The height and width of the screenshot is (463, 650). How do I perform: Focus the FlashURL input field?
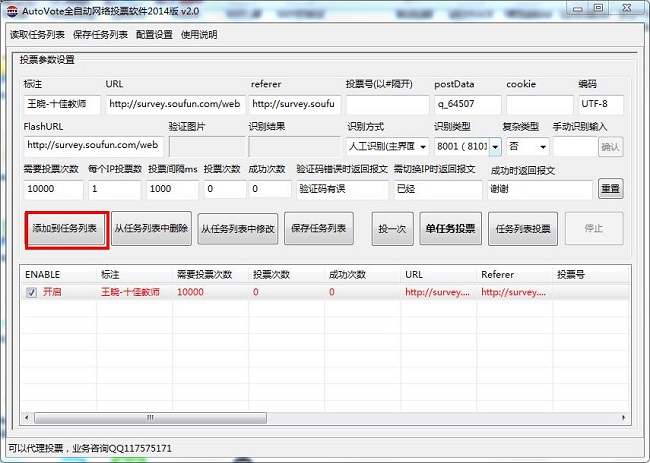pos(93,146)
